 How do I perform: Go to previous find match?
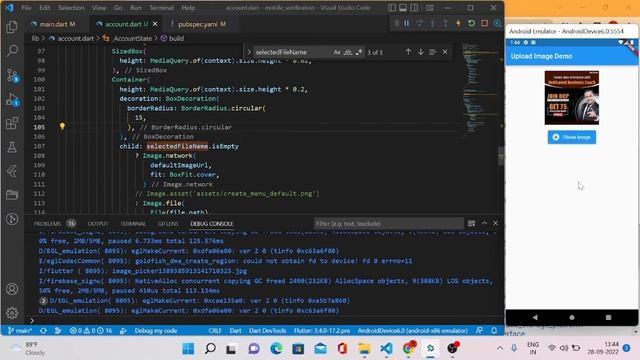click(x=408, y=52)
